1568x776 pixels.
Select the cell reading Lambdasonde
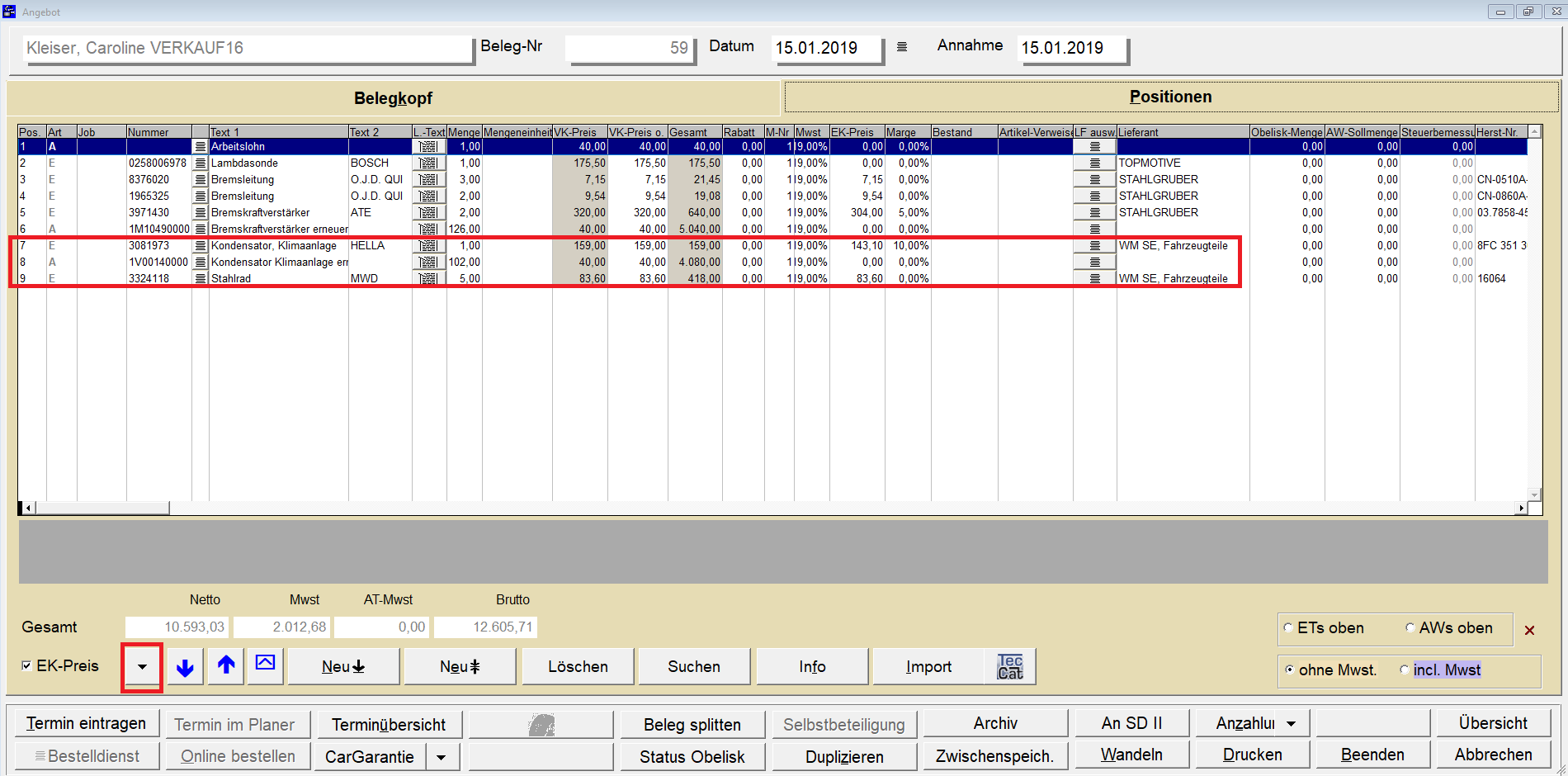[x=278, y=163]
